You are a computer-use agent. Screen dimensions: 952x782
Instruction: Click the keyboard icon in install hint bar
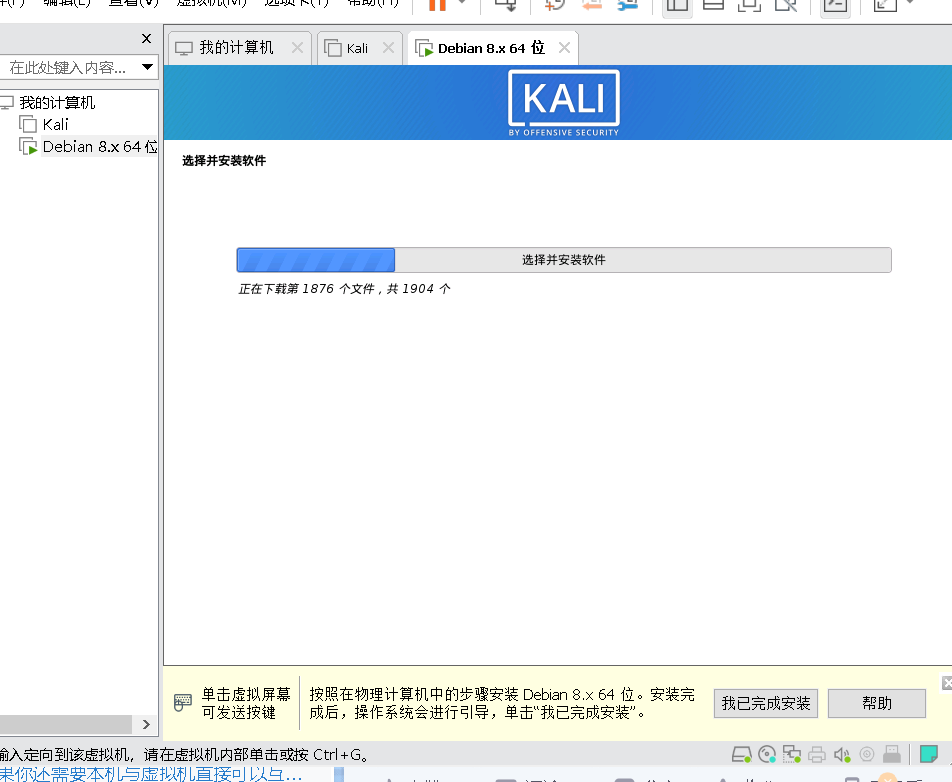click(183, 702)
